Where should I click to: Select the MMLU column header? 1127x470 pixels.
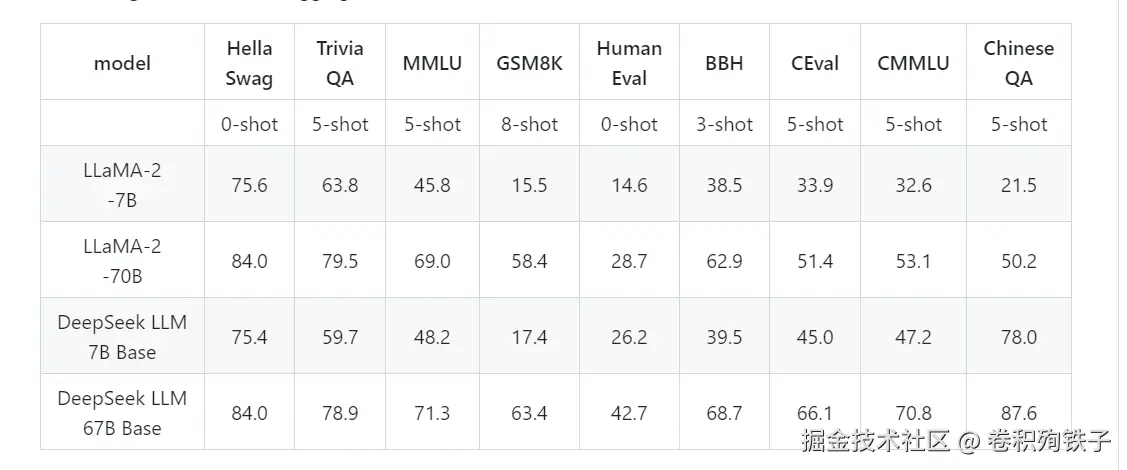pyautogui.click(x=432, y=63)
